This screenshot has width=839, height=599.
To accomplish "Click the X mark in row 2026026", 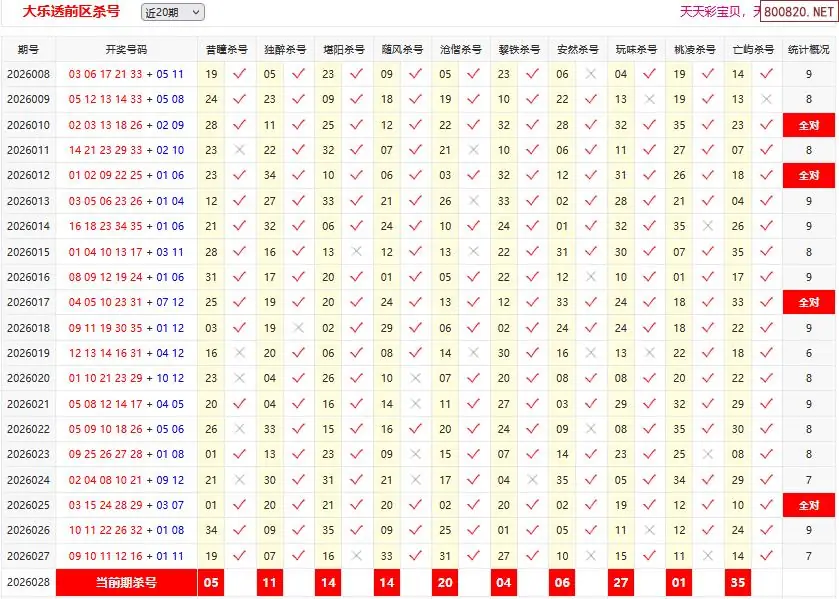I will tap(650, 530).
